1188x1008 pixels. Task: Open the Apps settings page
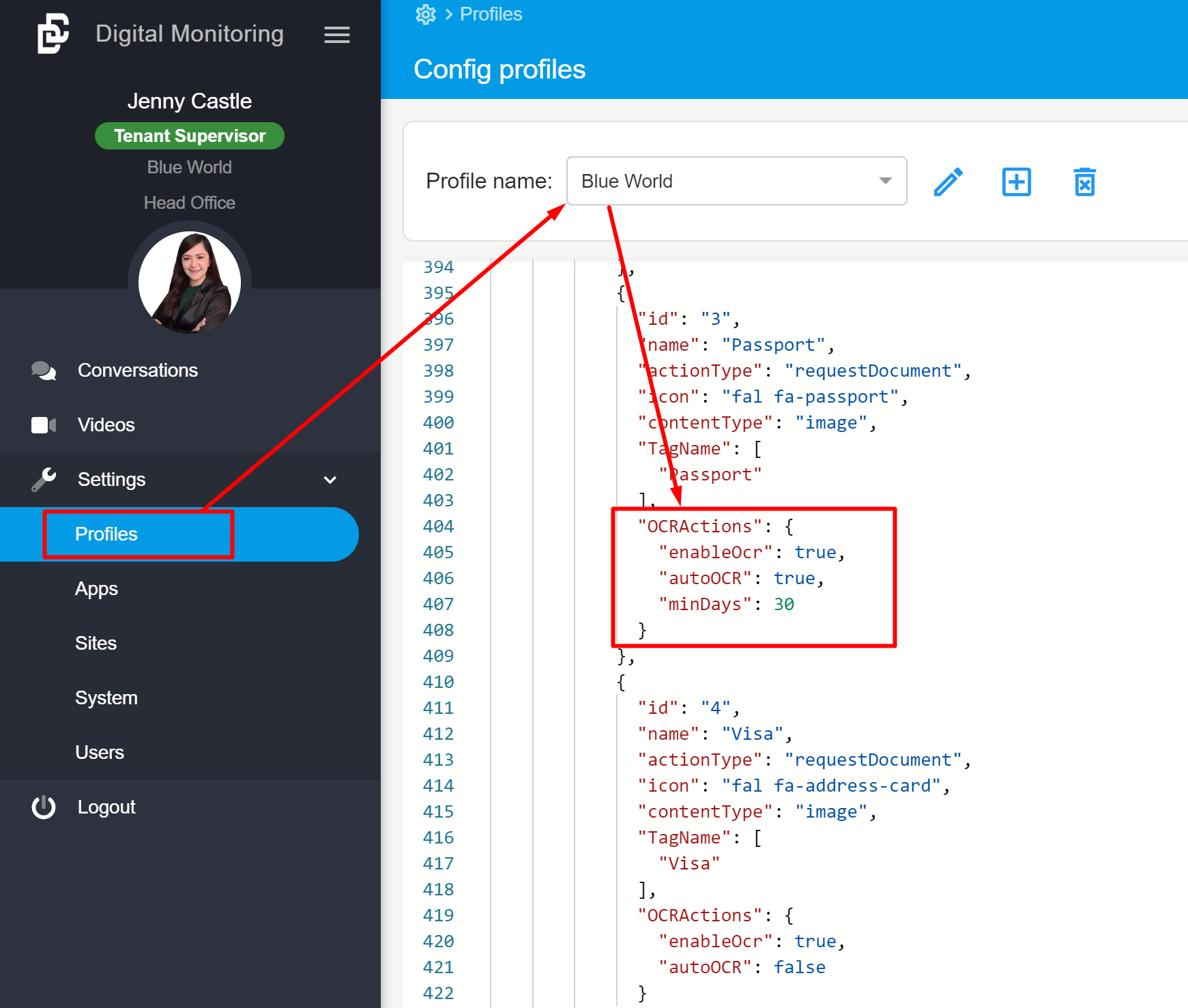click(96, 589)
